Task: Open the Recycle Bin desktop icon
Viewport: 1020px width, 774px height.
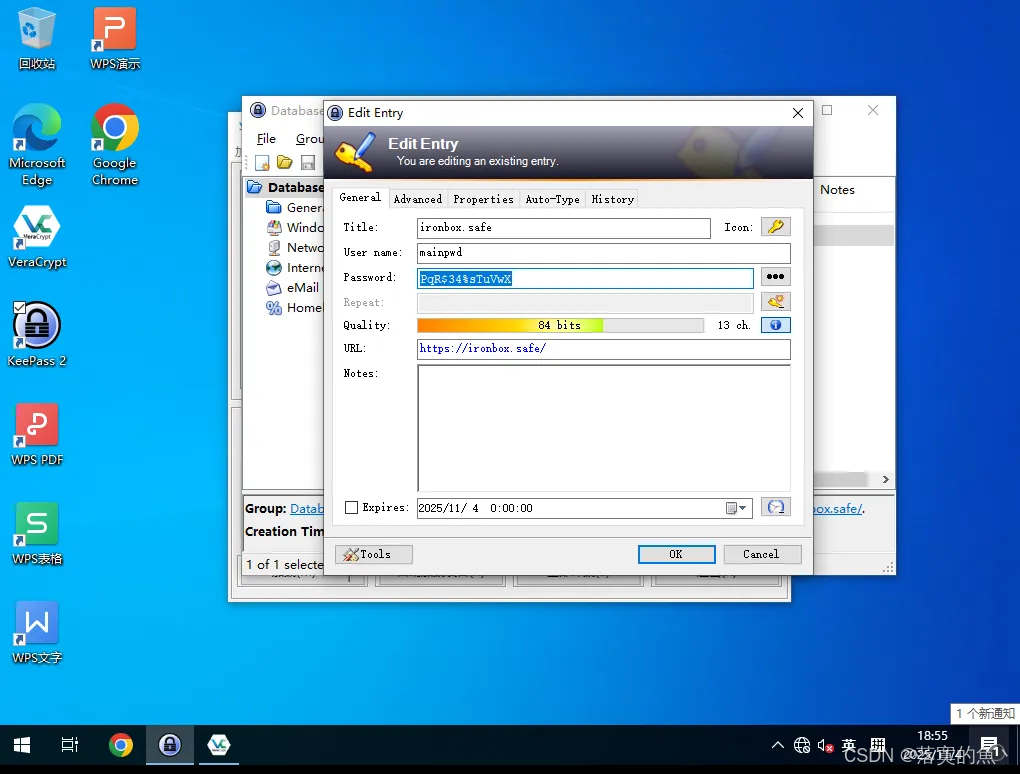Action: [37, 38]
